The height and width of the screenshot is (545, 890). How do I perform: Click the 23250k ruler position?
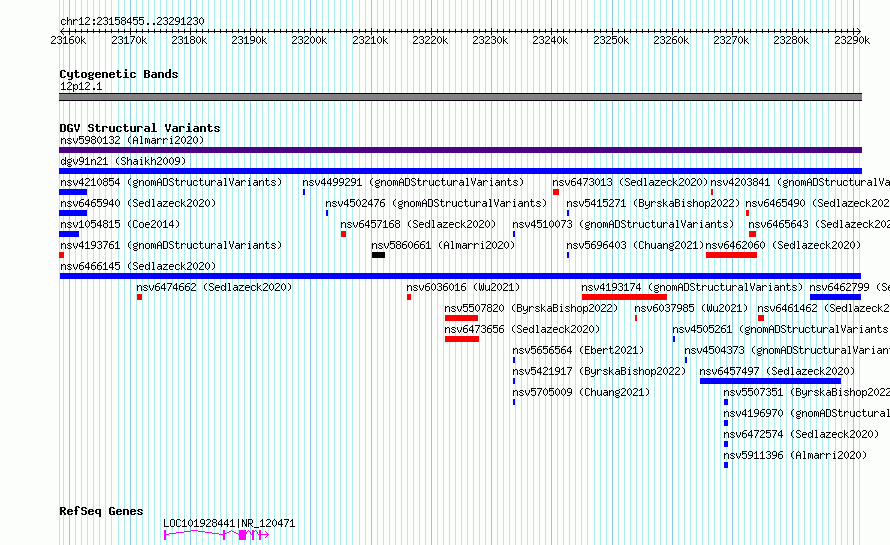[x=611, y=40]
